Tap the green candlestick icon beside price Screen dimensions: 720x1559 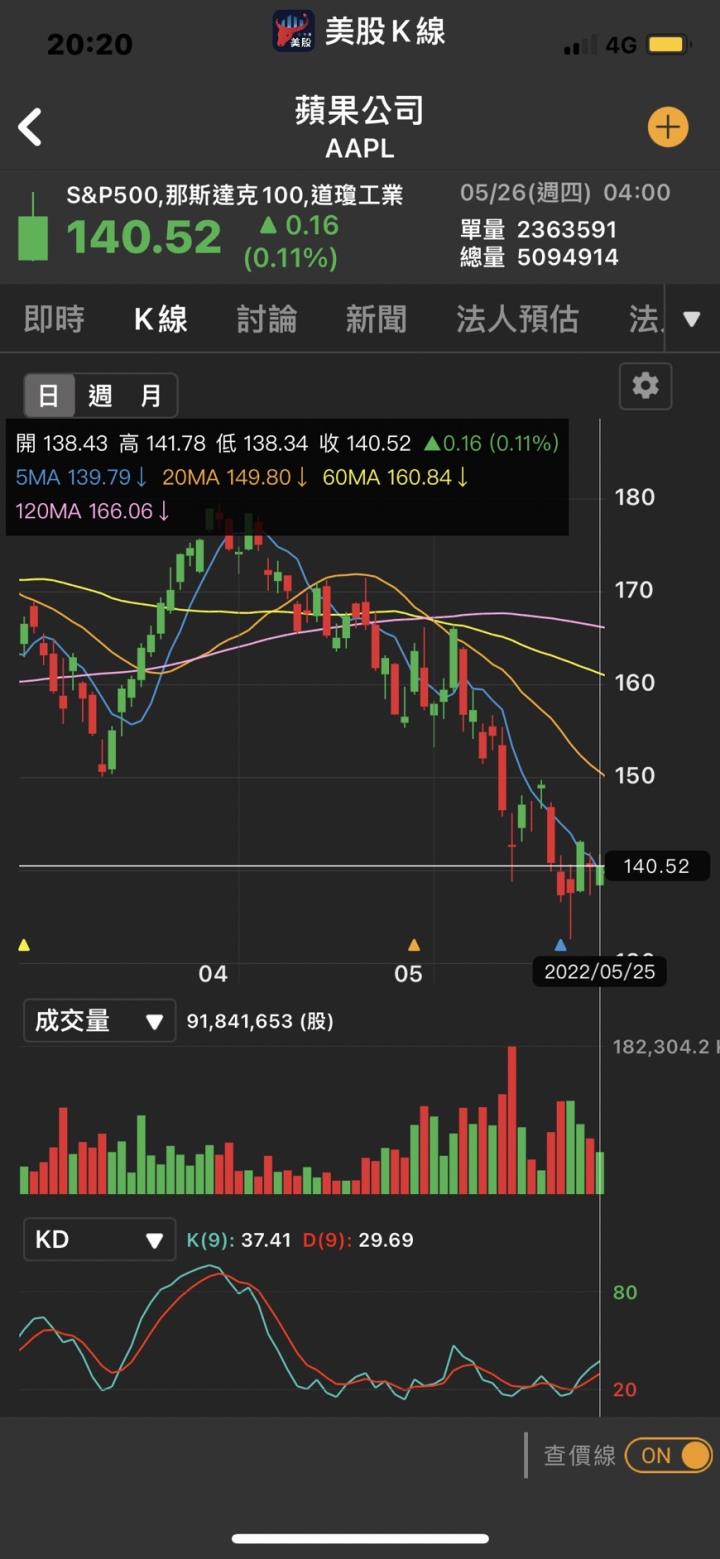pyautogui.click(x=34, y=227)
